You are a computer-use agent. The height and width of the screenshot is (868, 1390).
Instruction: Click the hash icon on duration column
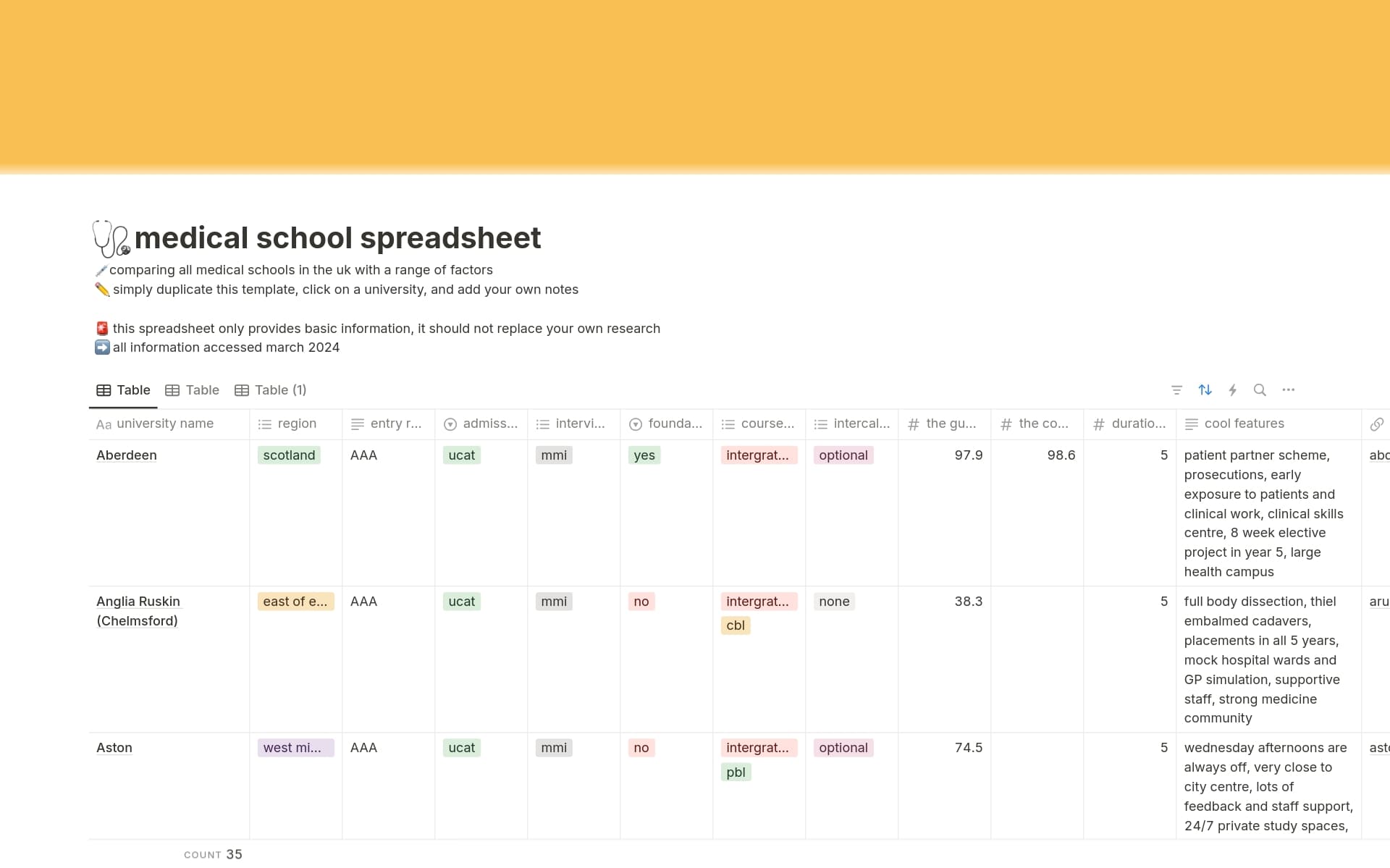click(1099, 424)
